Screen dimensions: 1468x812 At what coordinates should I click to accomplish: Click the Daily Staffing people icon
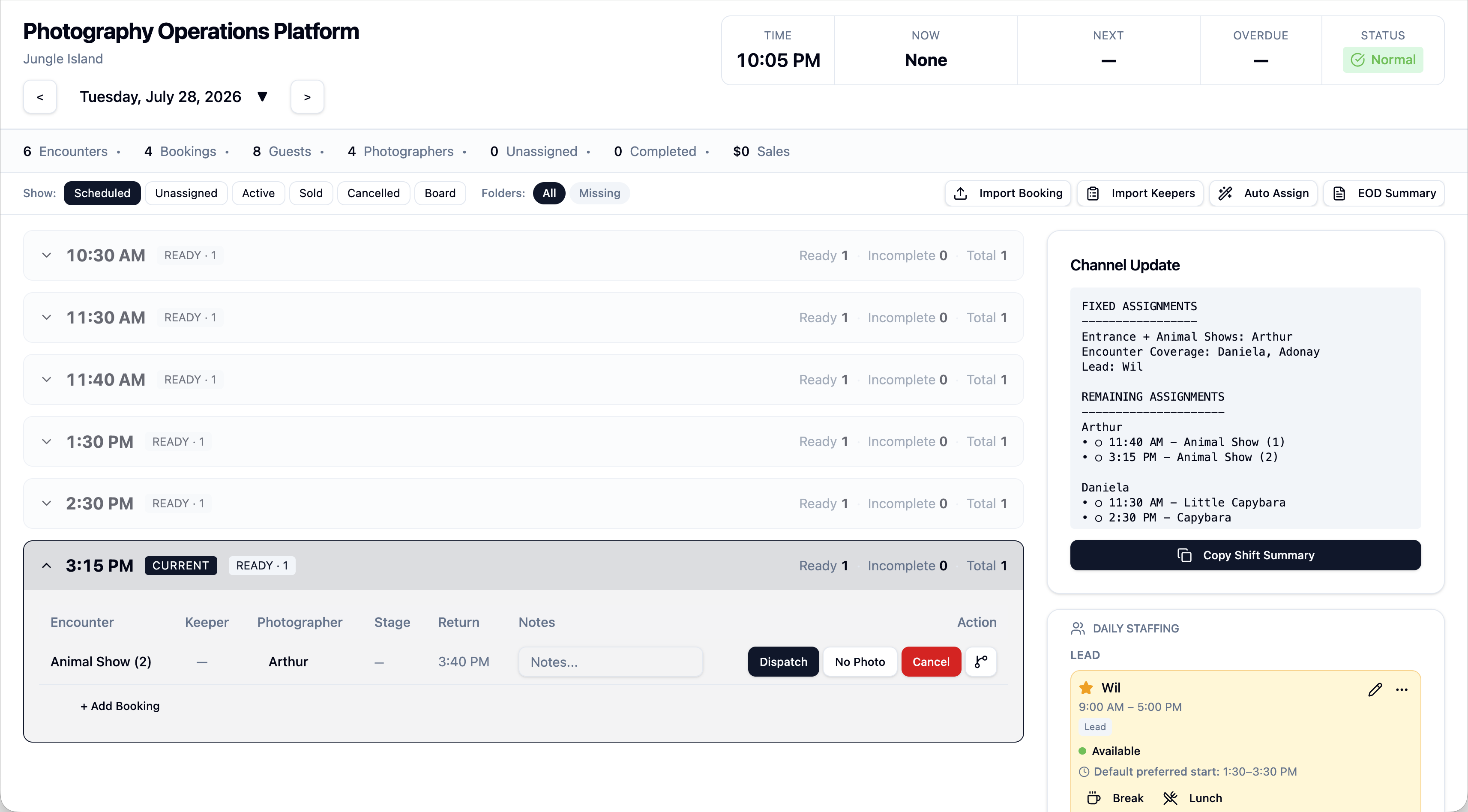[x=1078, y=628]
